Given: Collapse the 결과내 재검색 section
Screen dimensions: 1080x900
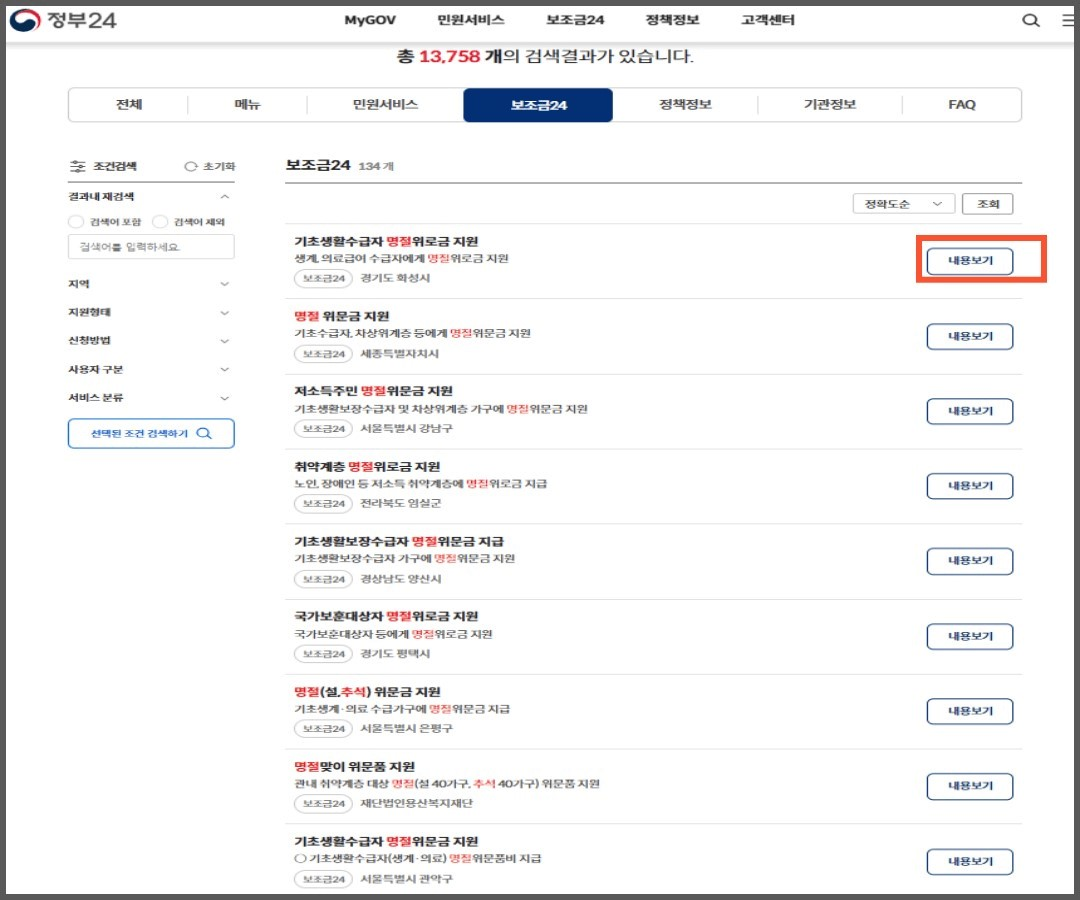Looking at the screenshot, I should 225,197.
